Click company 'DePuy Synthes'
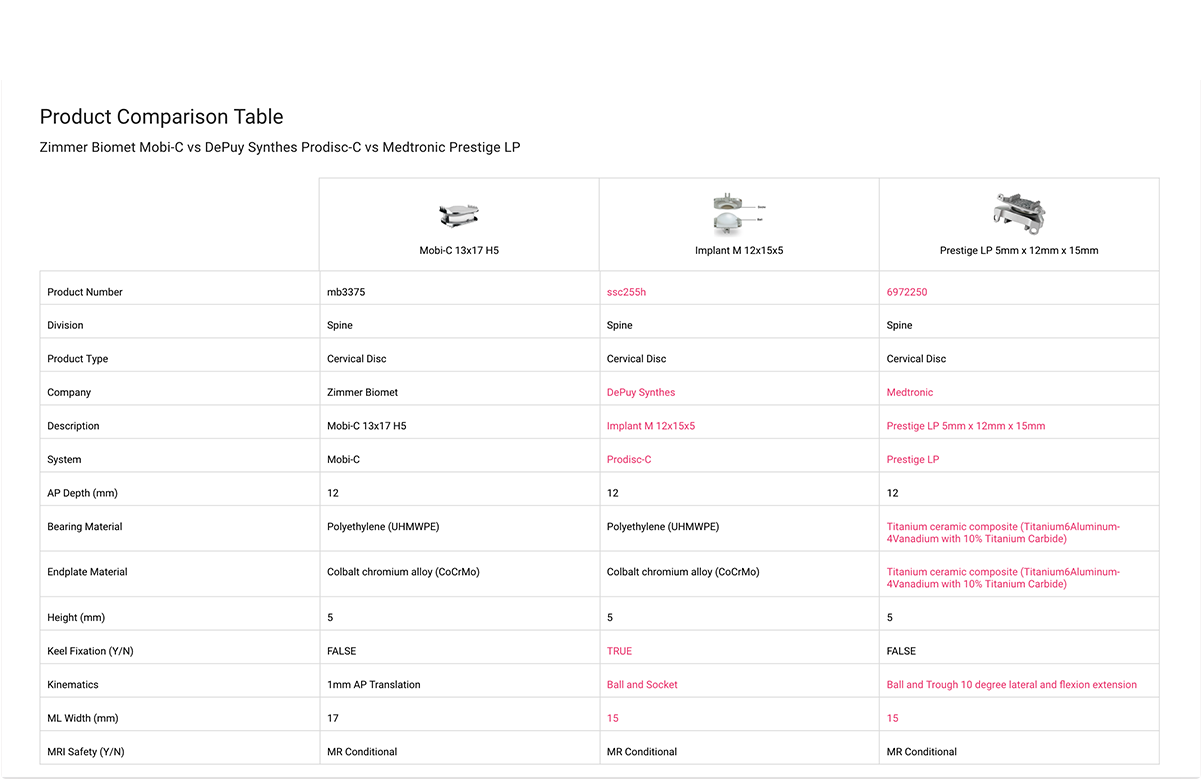The width and height of the screenshot is (1202, 780). [641, 392]
